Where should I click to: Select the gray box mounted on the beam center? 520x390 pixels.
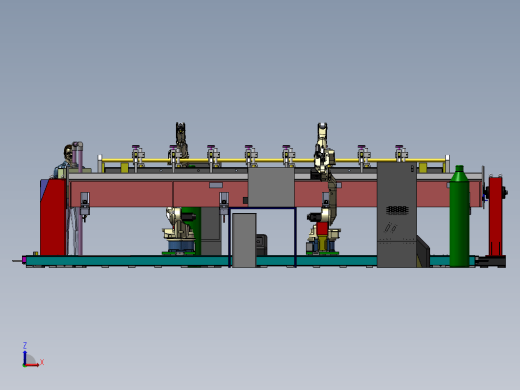pyautogui.click(x=271, y=187)
